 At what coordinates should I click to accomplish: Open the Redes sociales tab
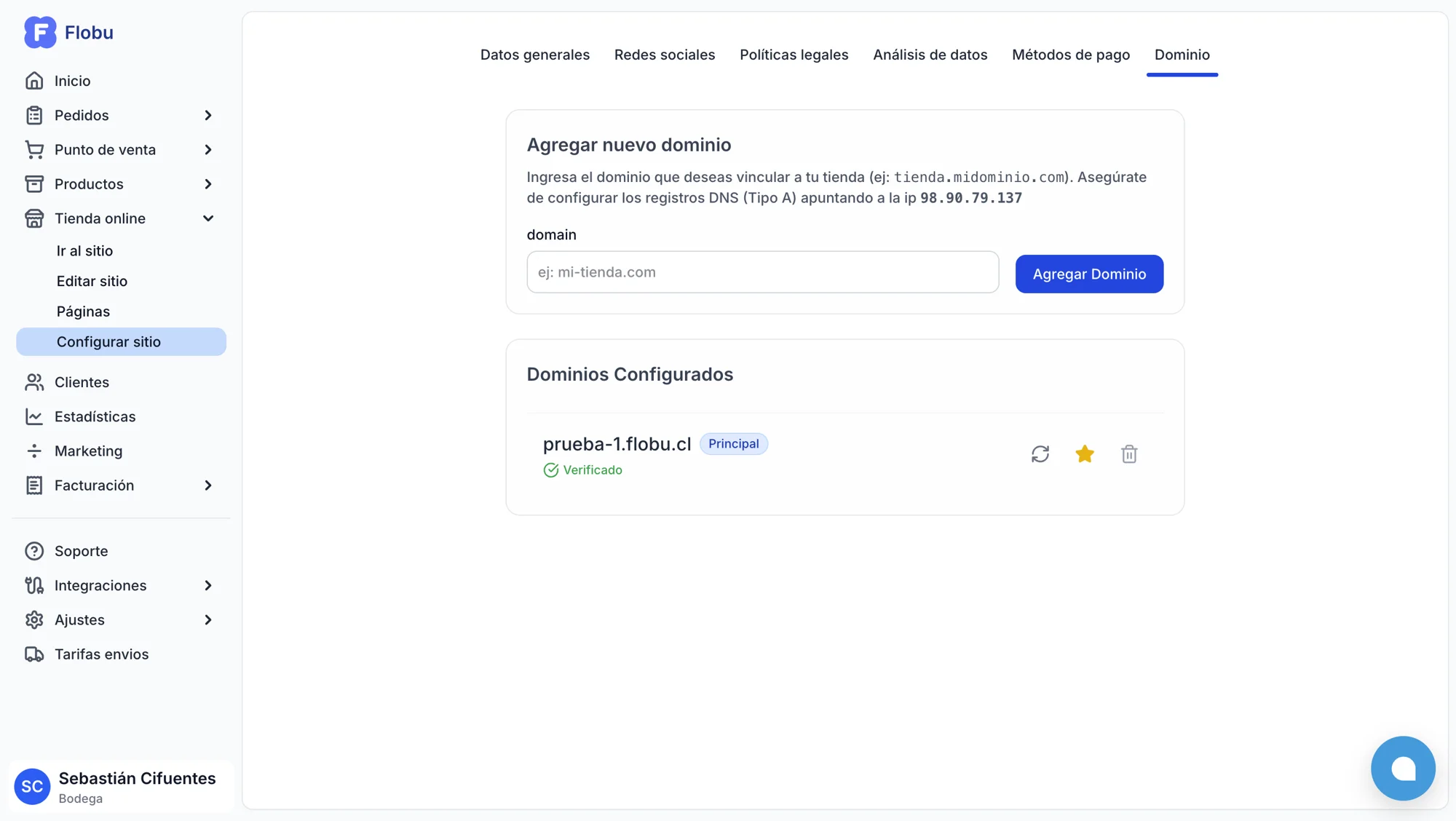pyautogui.click(x=665, y=55)
